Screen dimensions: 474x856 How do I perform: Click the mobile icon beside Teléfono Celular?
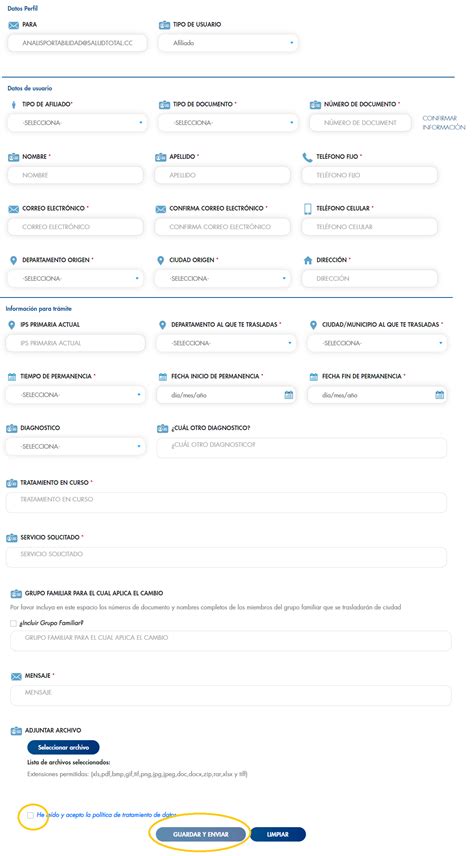click(307, 209)
